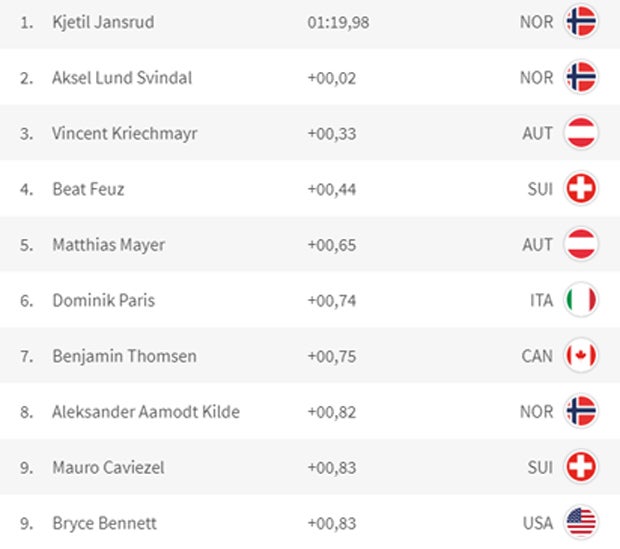Click Switzerland flag next to Beat Feuz
This screenshot has width=620, height=549.
[x=580, y=188]
